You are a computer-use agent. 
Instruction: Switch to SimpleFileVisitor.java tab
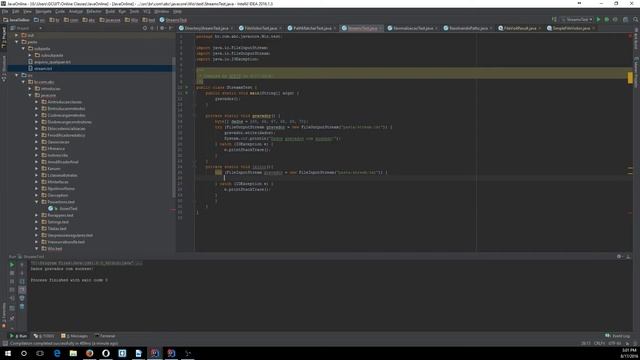[x=571, y=28]
